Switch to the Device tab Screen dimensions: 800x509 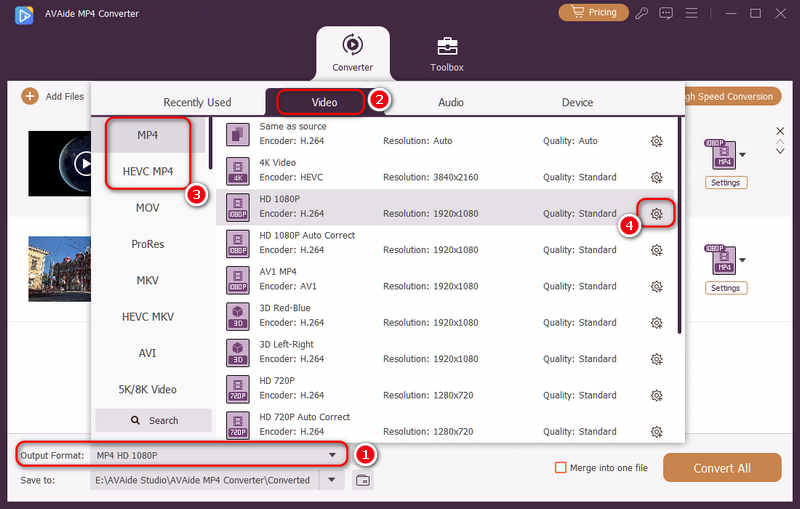tap(578, 103)
